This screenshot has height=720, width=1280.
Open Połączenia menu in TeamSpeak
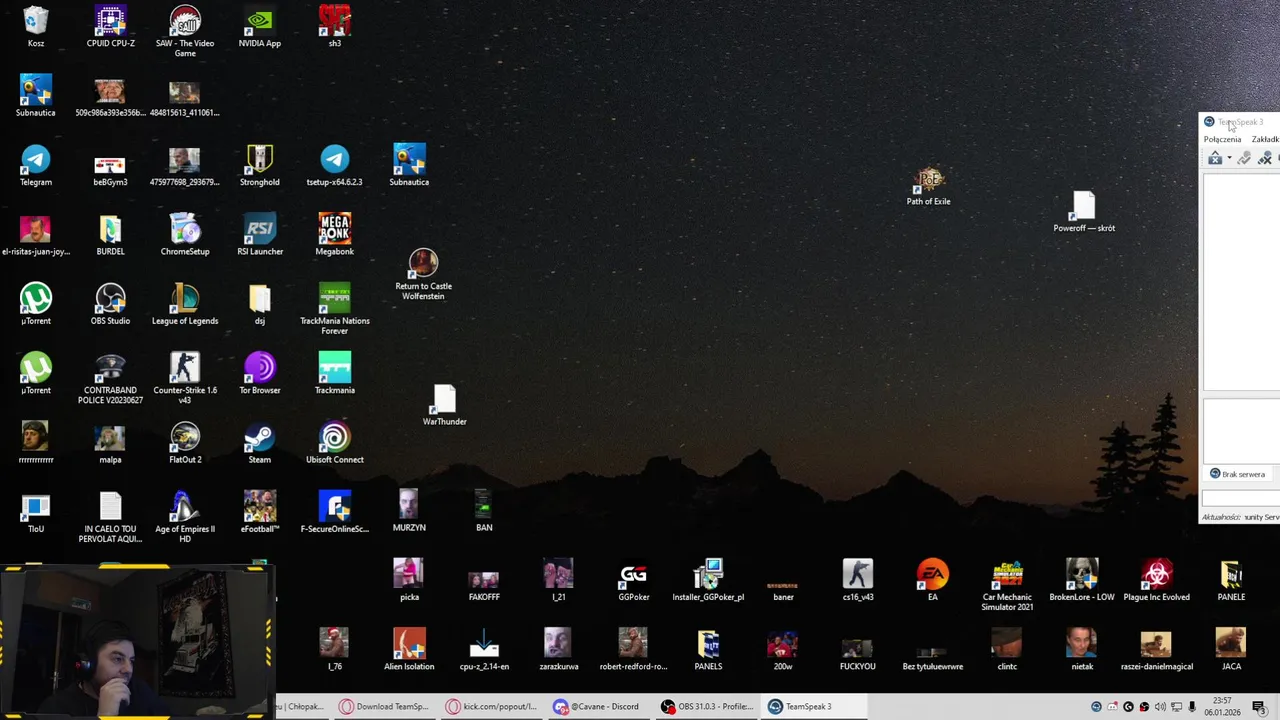click(1222, 139)
